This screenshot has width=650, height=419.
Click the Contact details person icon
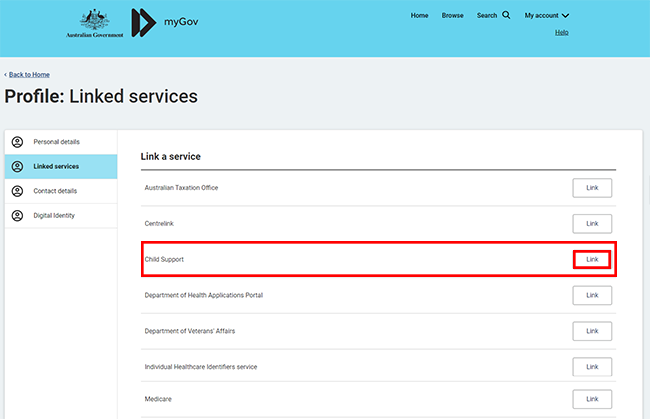(x=17, y=191)
